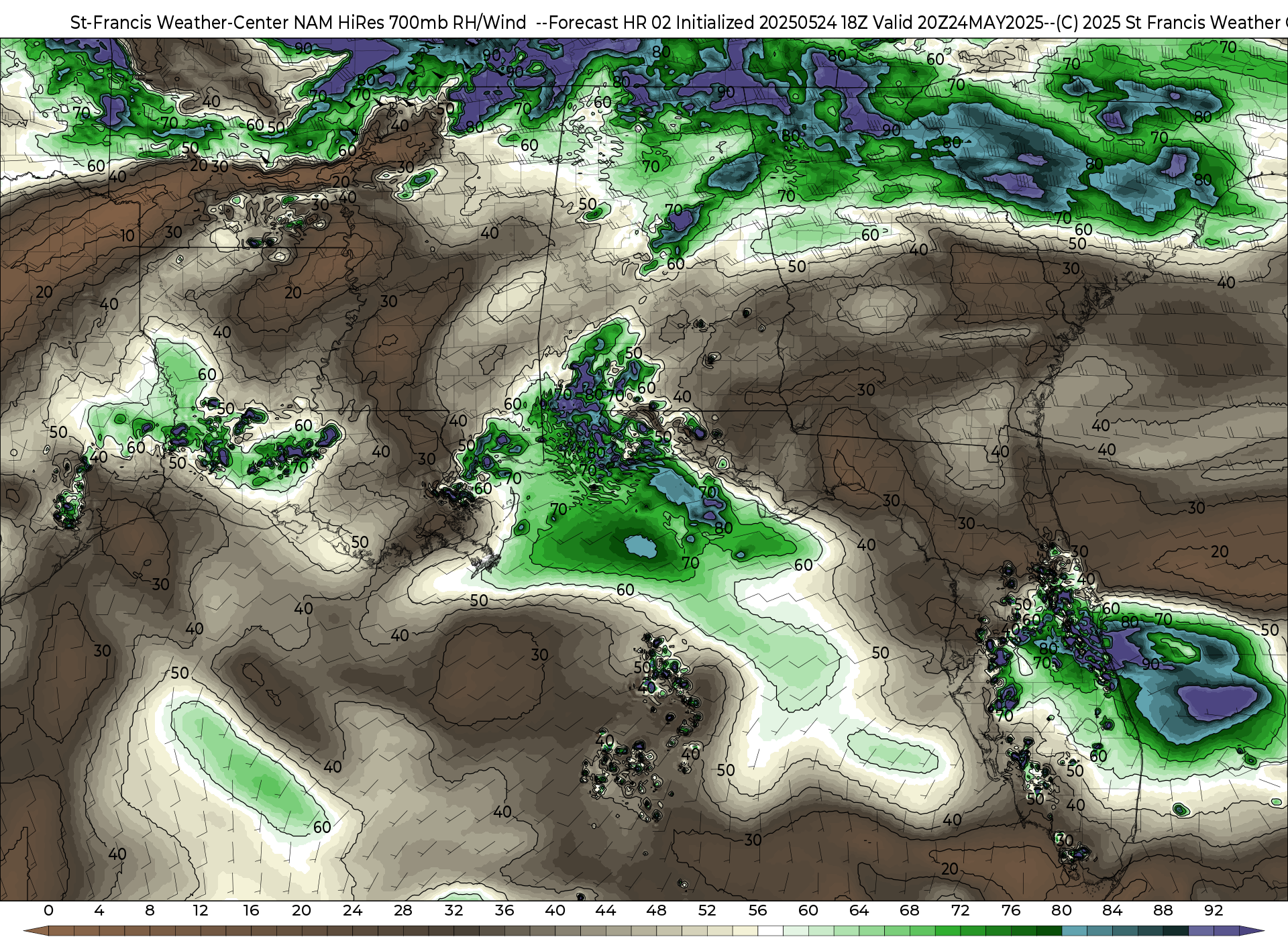Select the 44 tick label on the color scale

click(606, 911)
